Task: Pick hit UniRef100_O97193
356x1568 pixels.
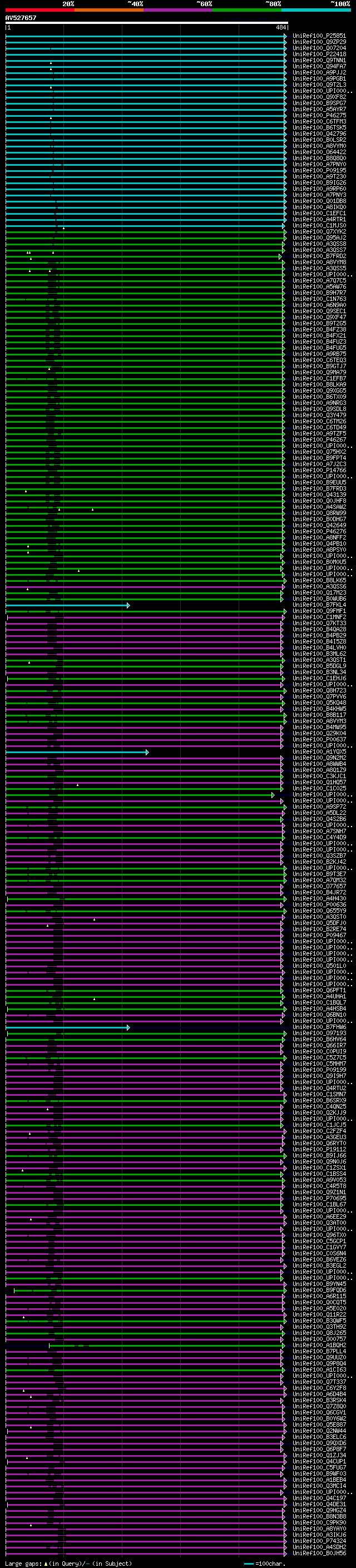Action: pos(319,1033)
